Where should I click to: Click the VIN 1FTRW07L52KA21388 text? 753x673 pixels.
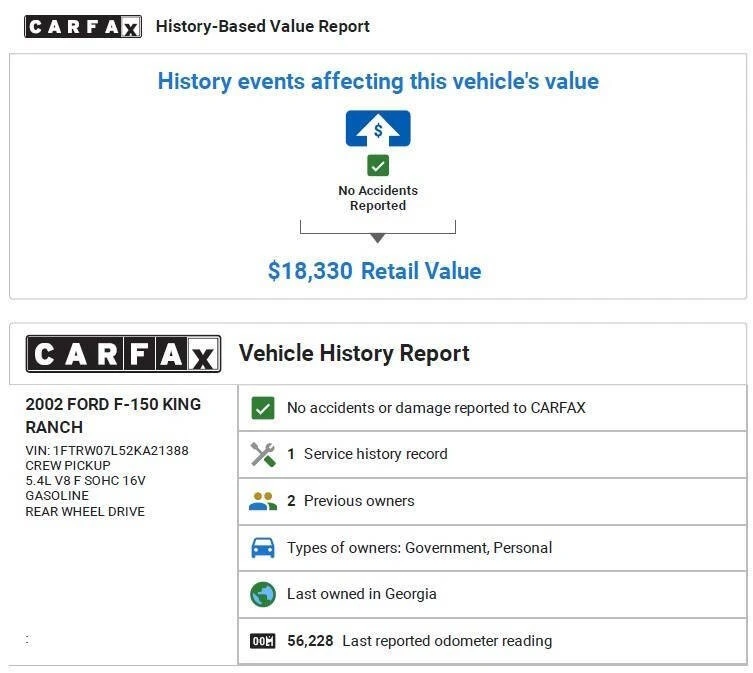tap(107, 451)
